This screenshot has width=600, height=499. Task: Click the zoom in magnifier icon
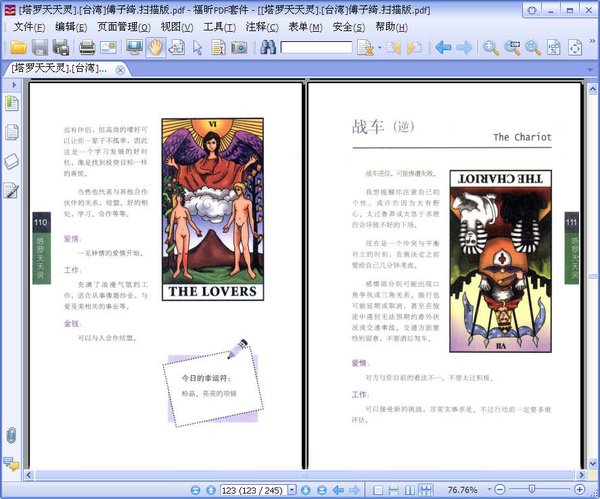click(x=491, y=48)
